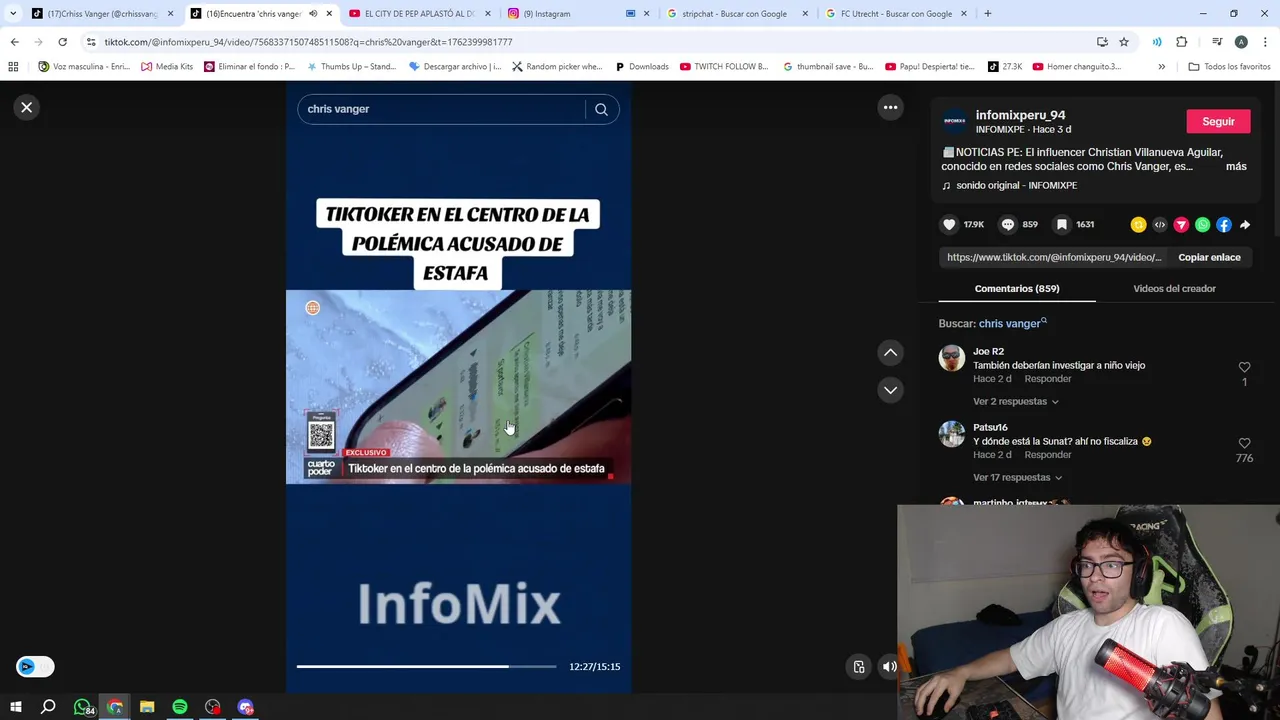The image size is (1280, 720).
Task: Click the chris vanger search suggestion link
Action: 1013,323
